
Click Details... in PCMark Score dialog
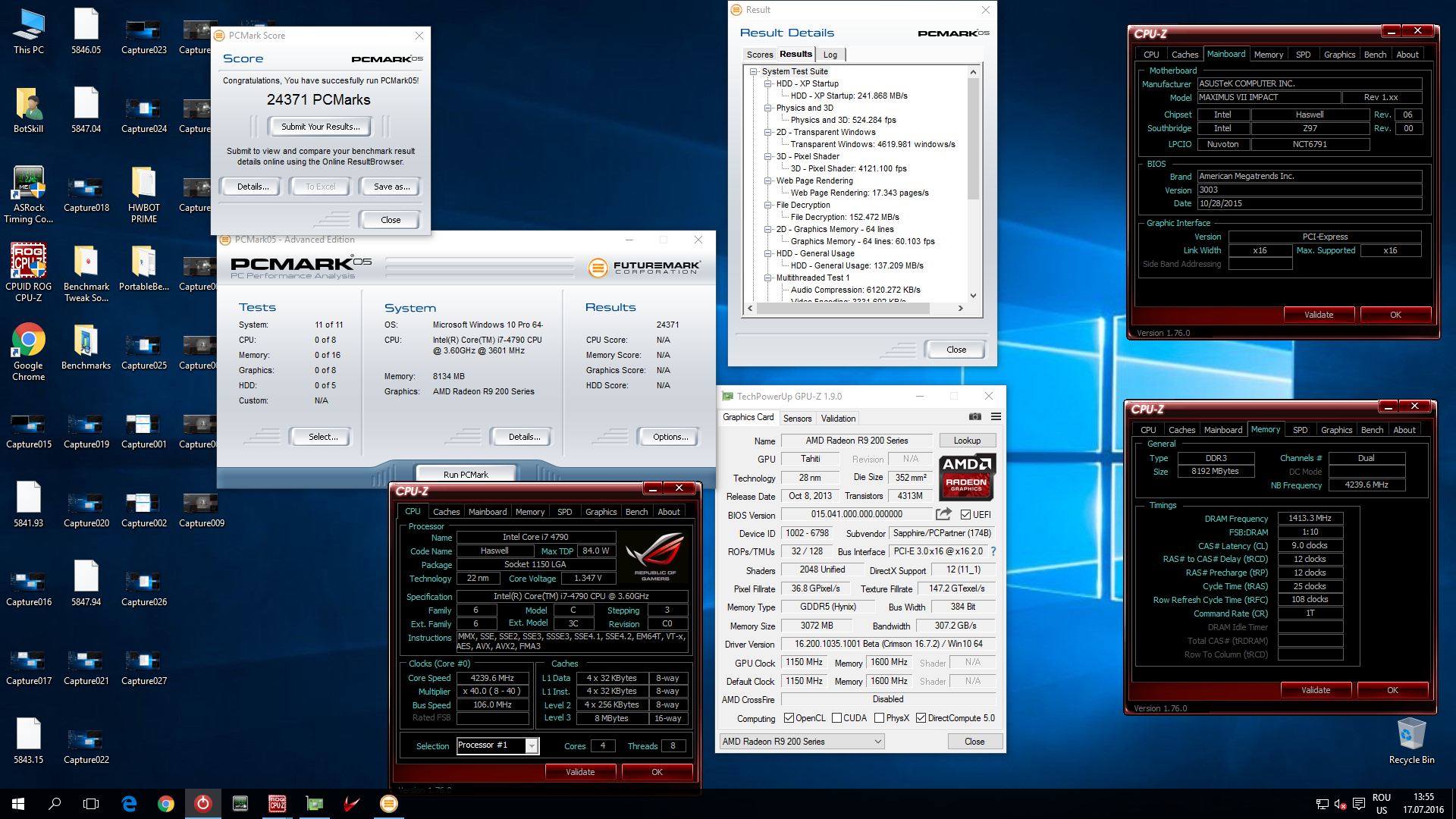(x=253, y=187)
